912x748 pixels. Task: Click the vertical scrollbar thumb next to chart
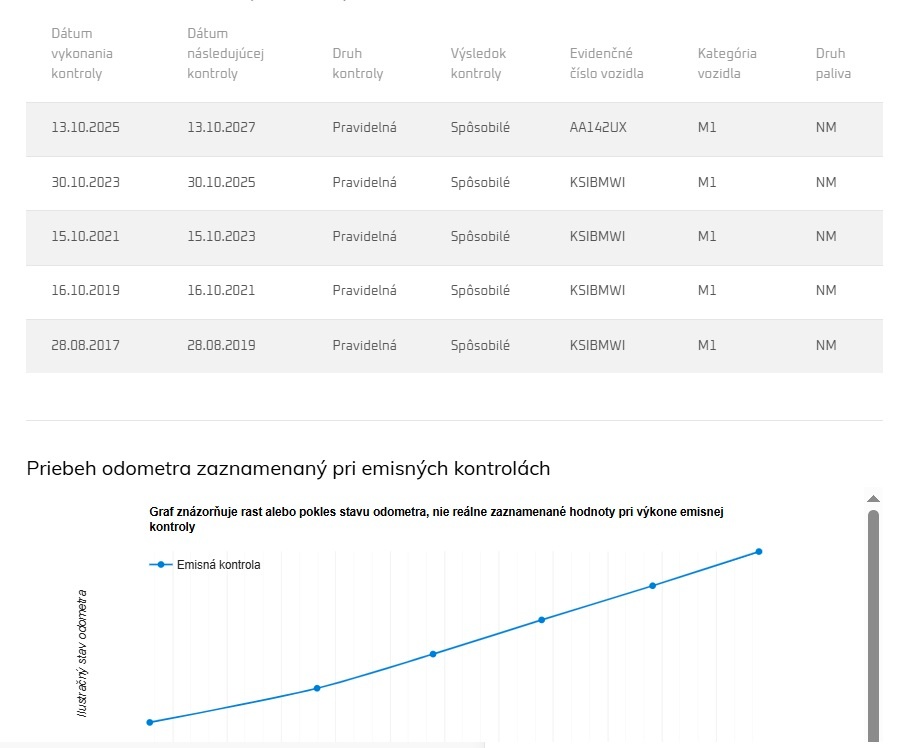point(873,620)
